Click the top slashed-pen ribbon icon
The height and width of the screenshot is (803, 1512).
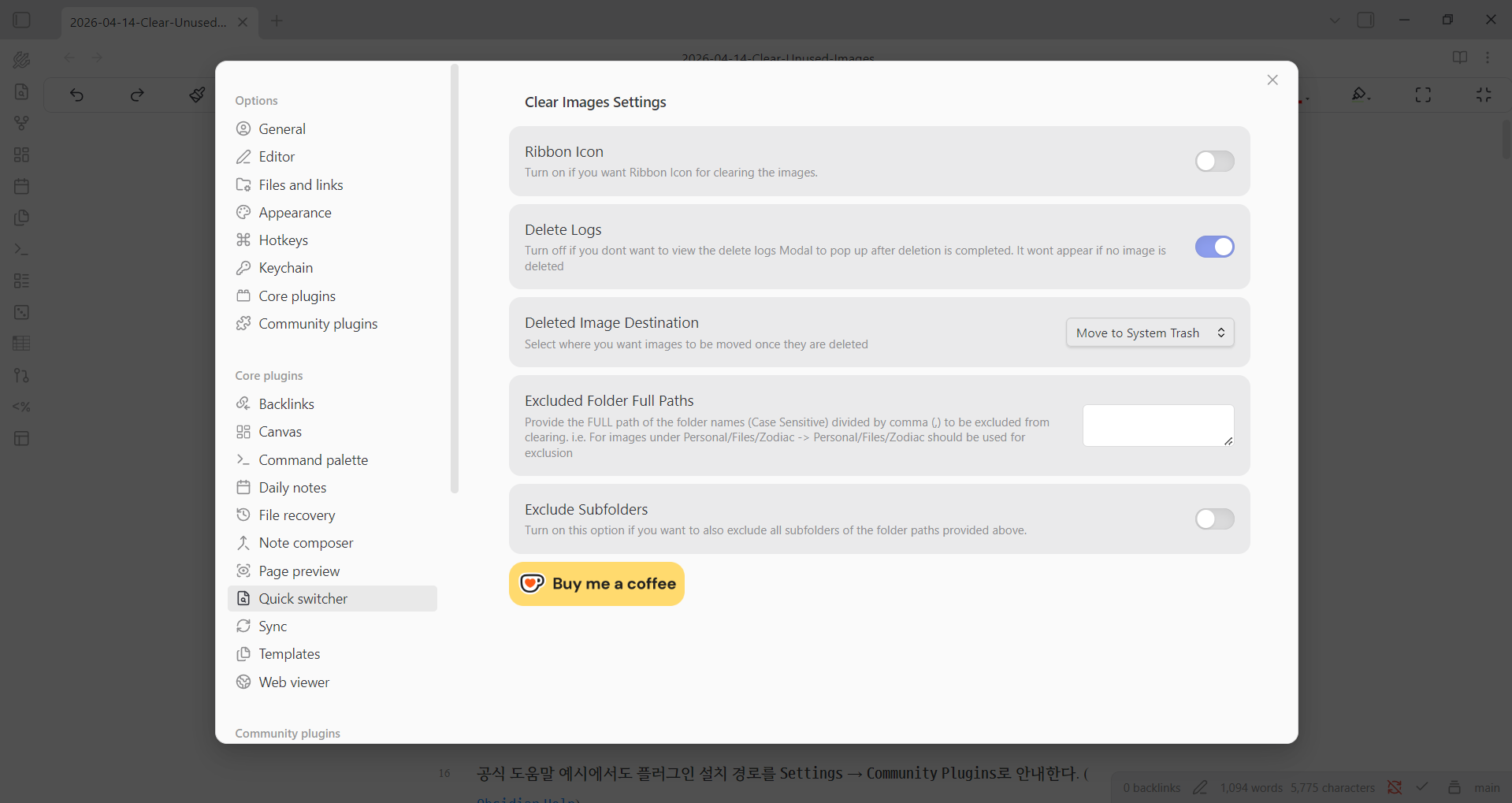(22, 60)
